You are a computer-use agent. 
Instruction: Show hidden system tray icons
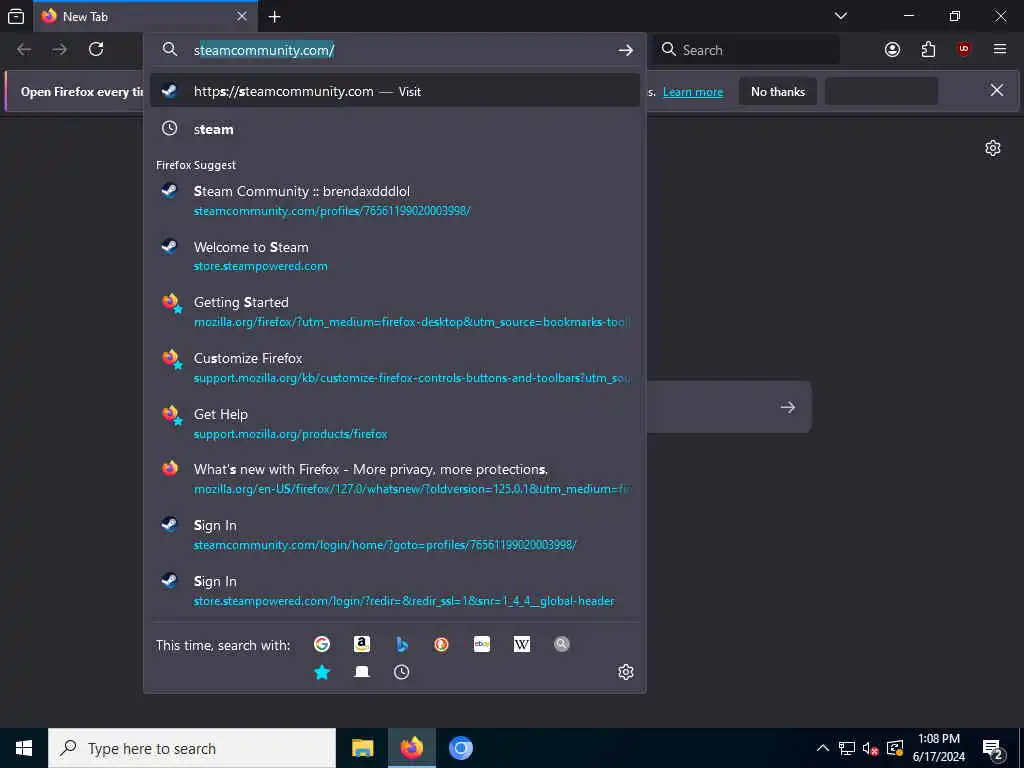[823, 748]
